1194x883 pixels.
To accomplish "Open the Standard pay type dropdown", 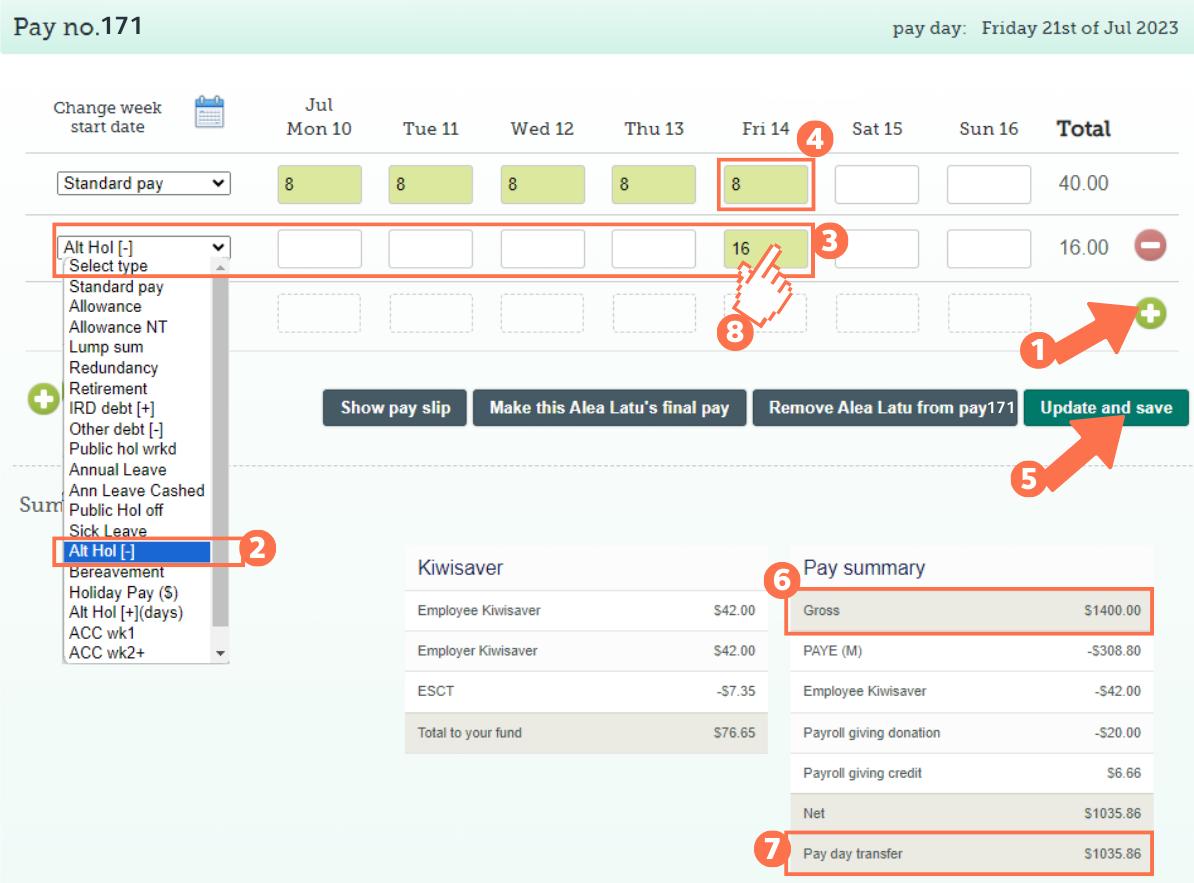I will click(143, 184).
